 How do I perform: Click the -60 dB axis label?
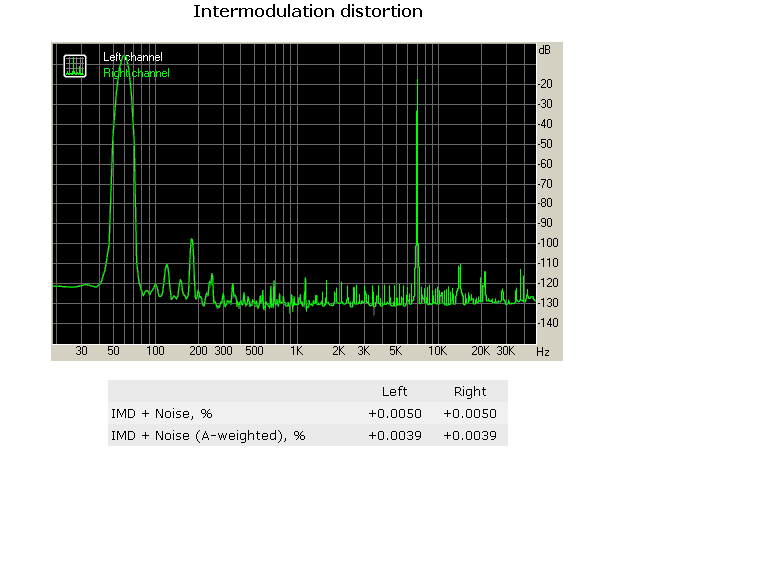click(545, 164)
